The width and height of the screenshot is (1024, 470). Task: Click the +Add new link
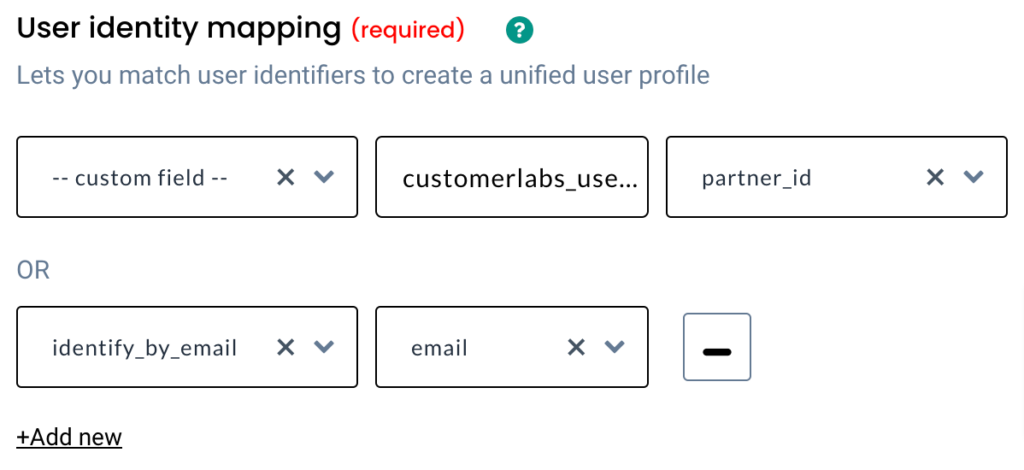tap(69, 437)
